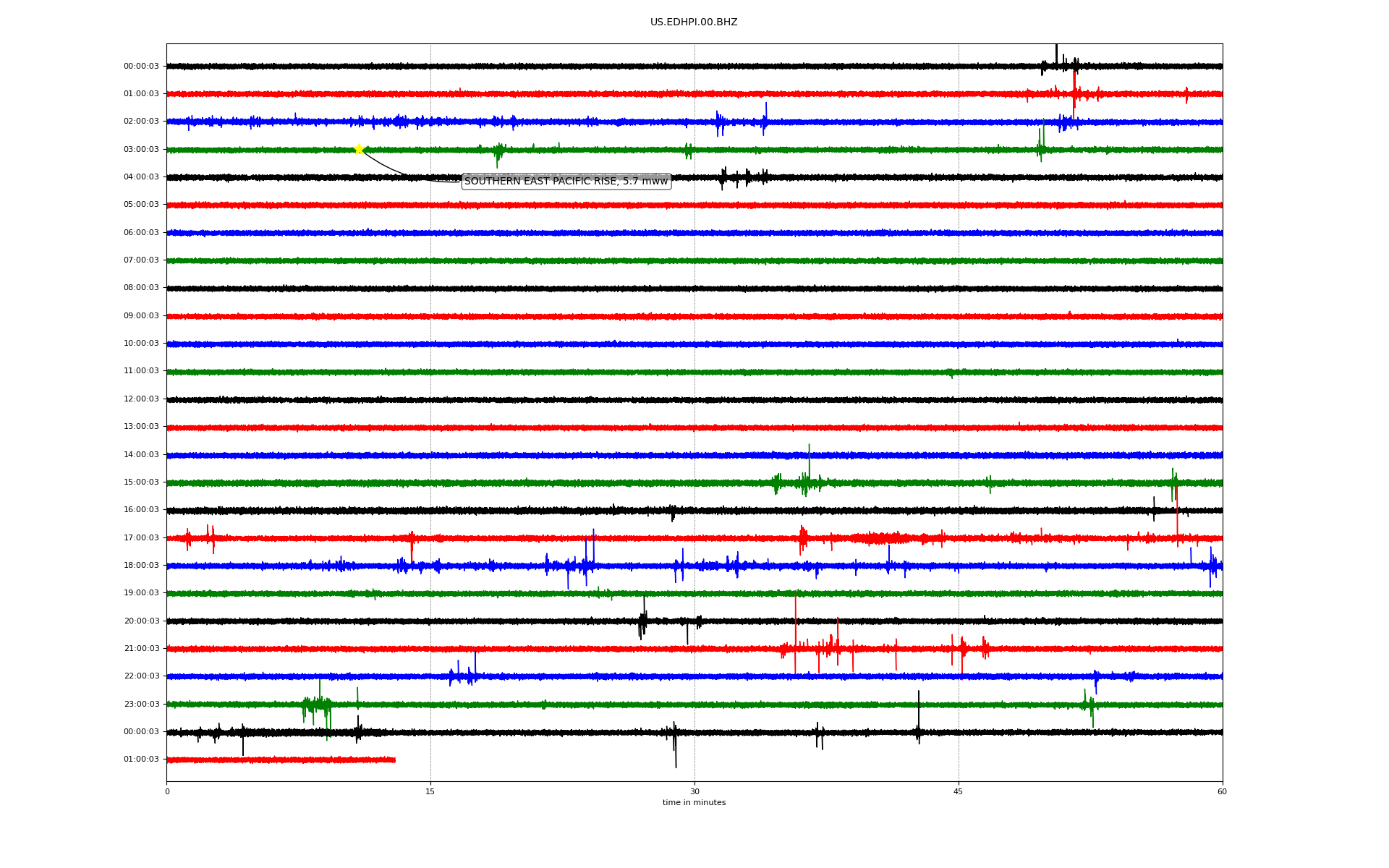Click the 14:00:03 row time label
This screenshot has width=1389, height=868.
pos(141,454)
